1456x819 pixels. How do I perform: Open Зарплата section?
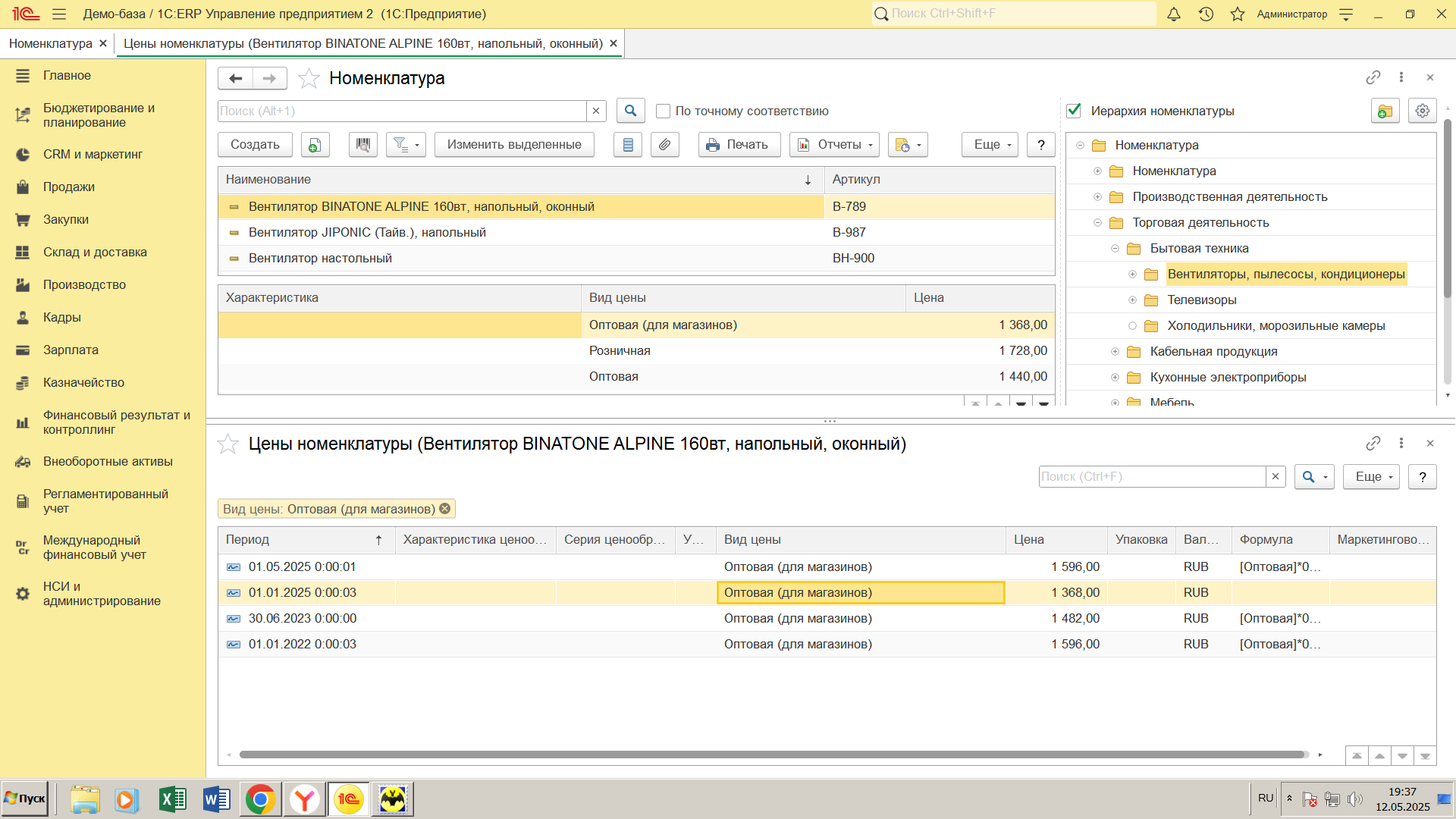click(71, 350)
